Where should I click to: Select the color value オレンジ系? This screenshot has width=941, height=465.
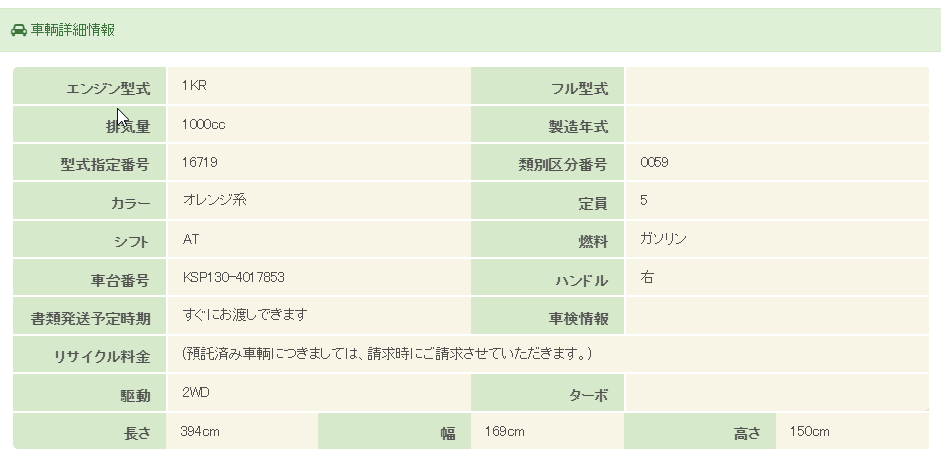coord(214,200)
